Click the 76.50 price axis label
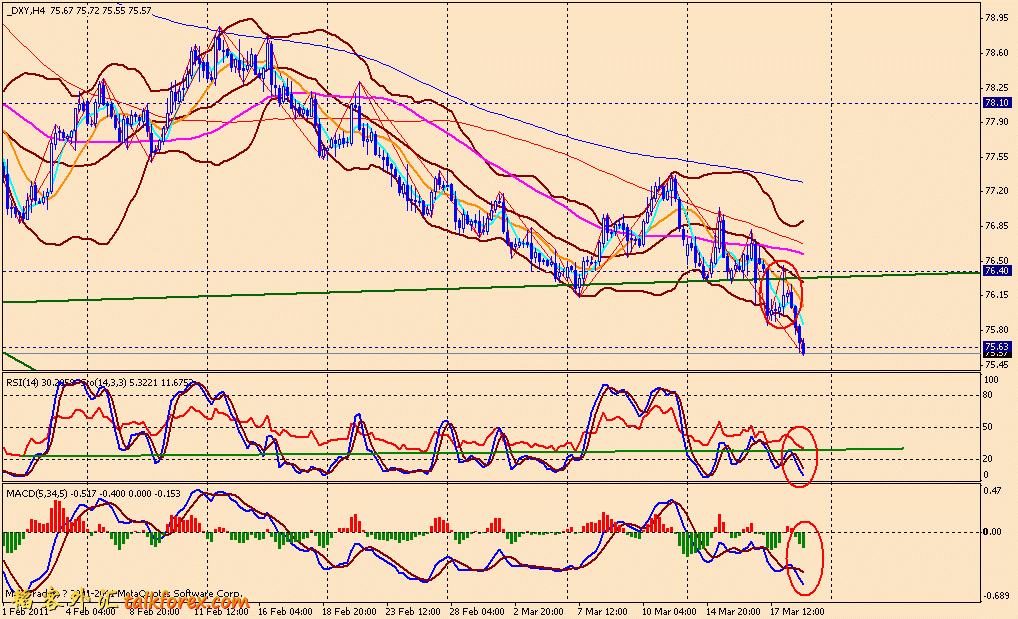Viewport: 1018px width, 619px height. 996,260
